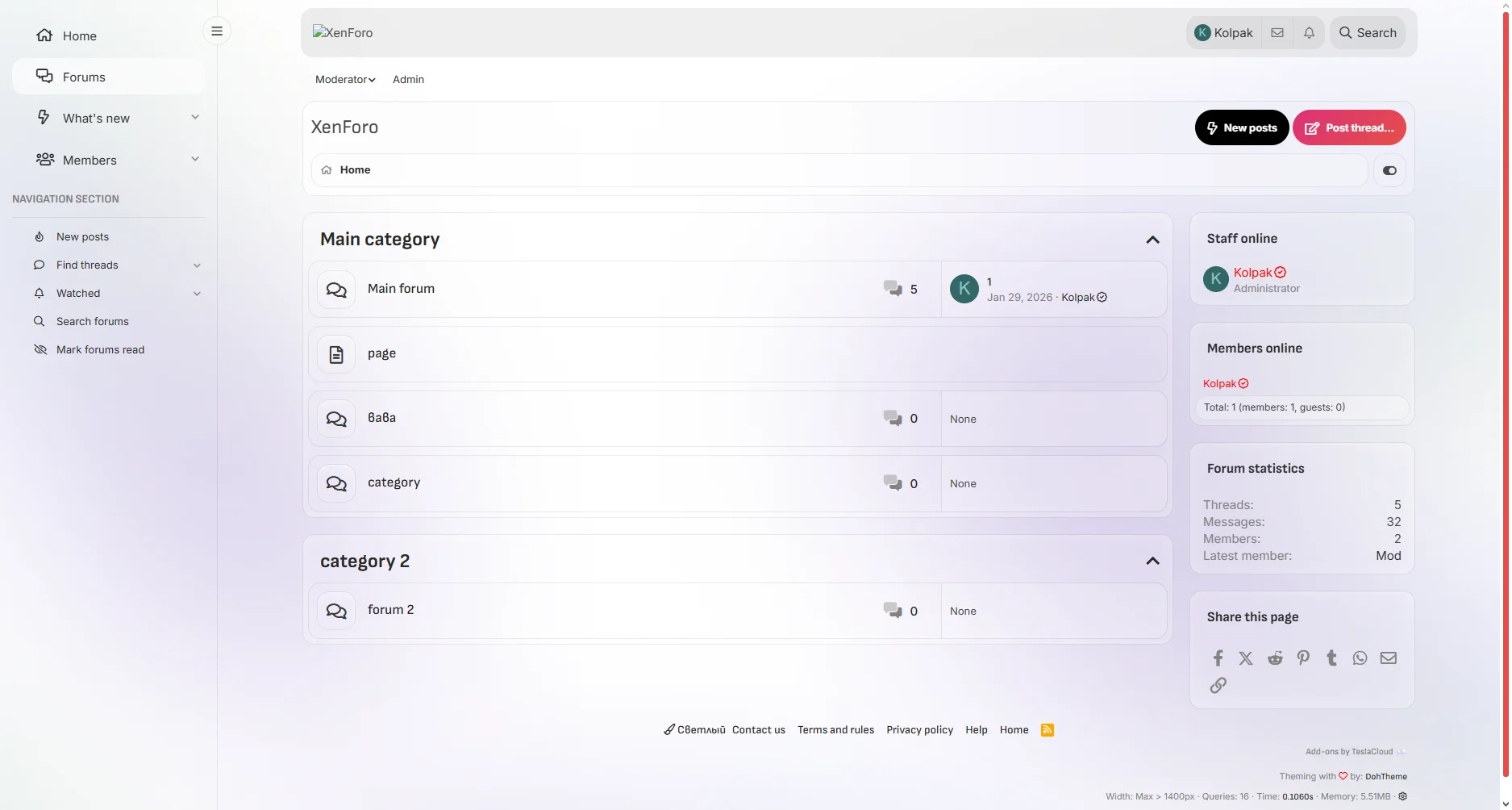Click the Post thread button
The height and width of the screenshot is (810, 1512).
click(x=1349, y=127)
